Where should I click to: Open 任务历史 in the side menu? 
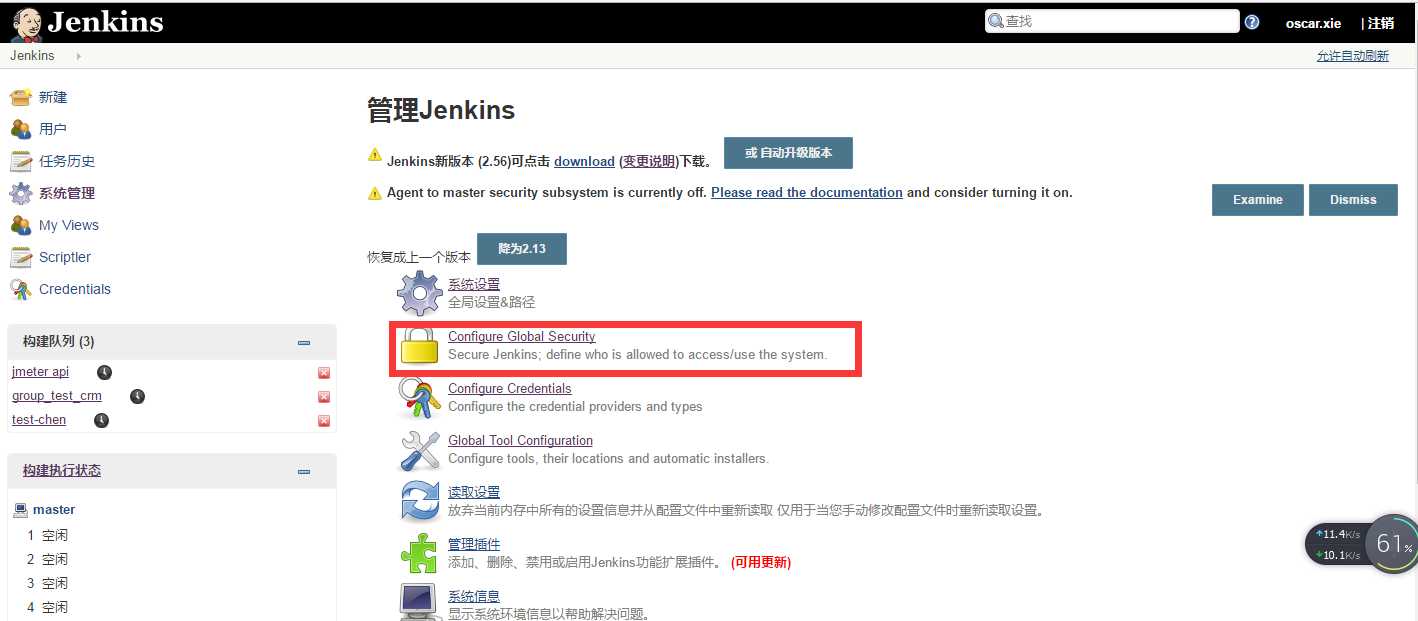67,161
